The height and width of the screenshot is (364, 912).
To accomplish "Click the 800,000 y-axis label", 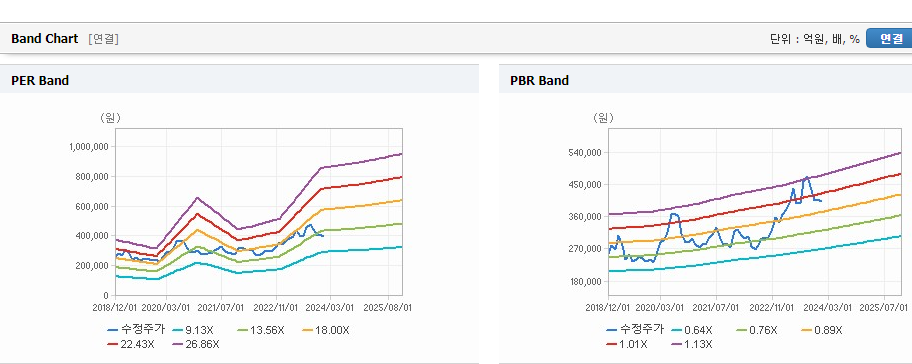I will (92, 177).
